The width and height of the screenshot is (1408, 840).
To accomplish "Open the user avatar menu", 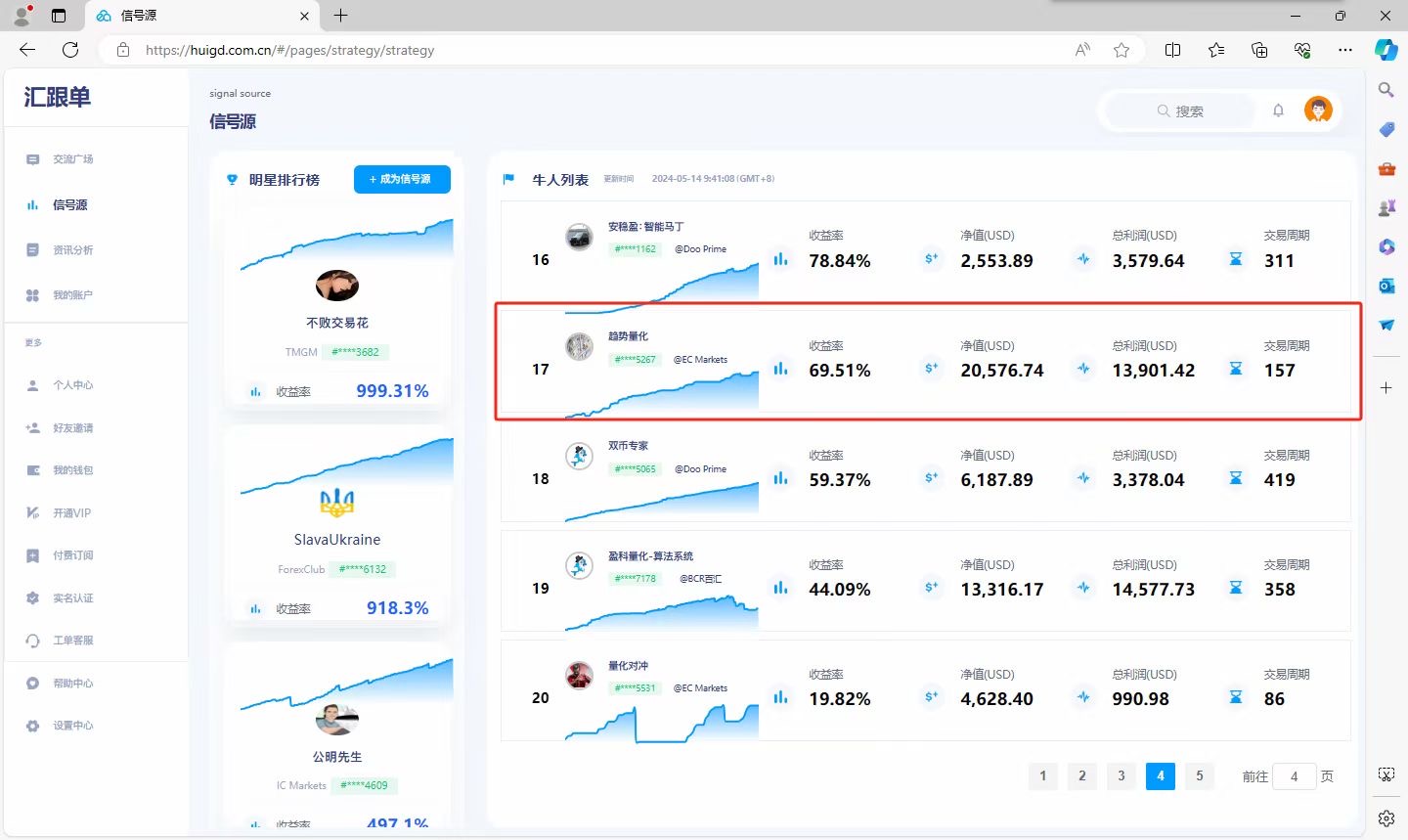I will pos(1318,111).
